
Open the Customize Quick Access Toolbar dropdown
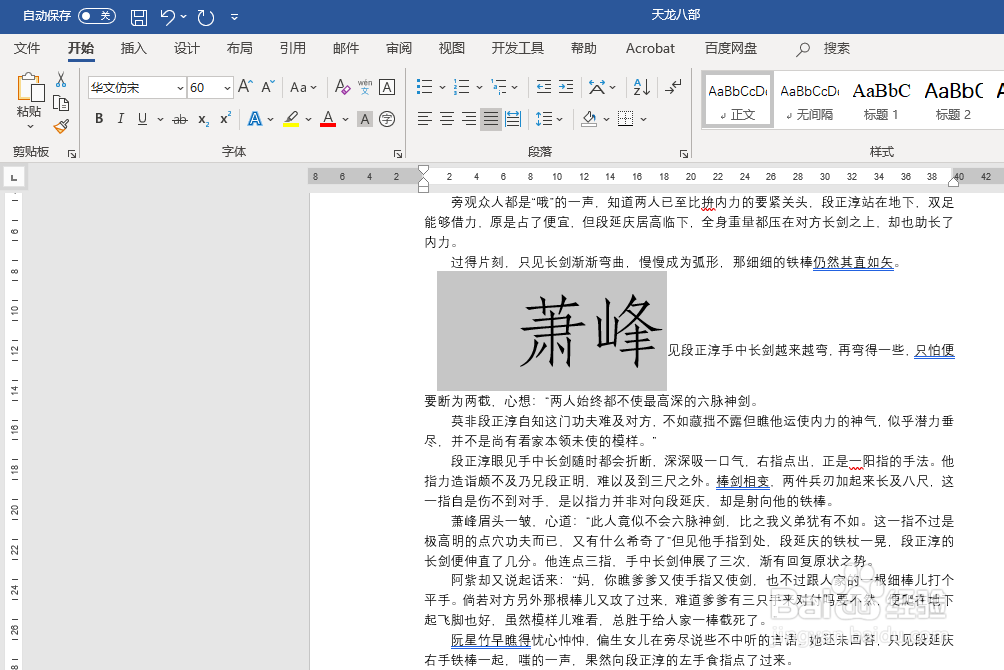click(x=234, y=17)
